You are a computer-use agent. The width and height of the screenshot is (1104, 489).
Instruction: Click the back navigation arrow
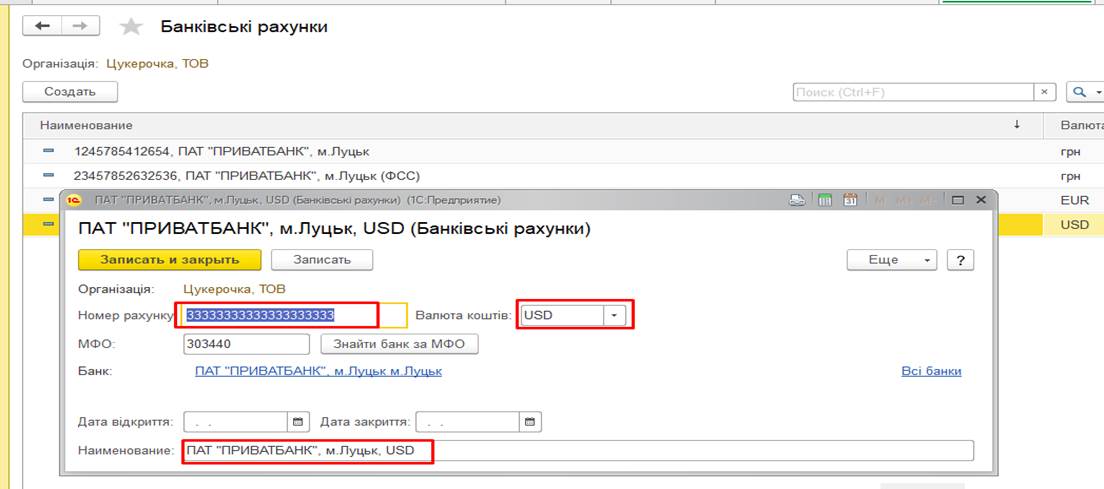[x=42, y=26]
